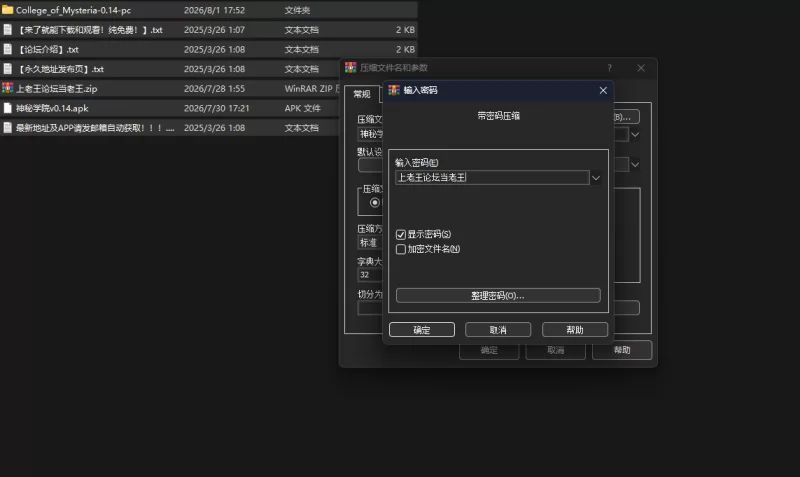
Task: Click the 切分为分卷 size field
Action: (370, 308)
